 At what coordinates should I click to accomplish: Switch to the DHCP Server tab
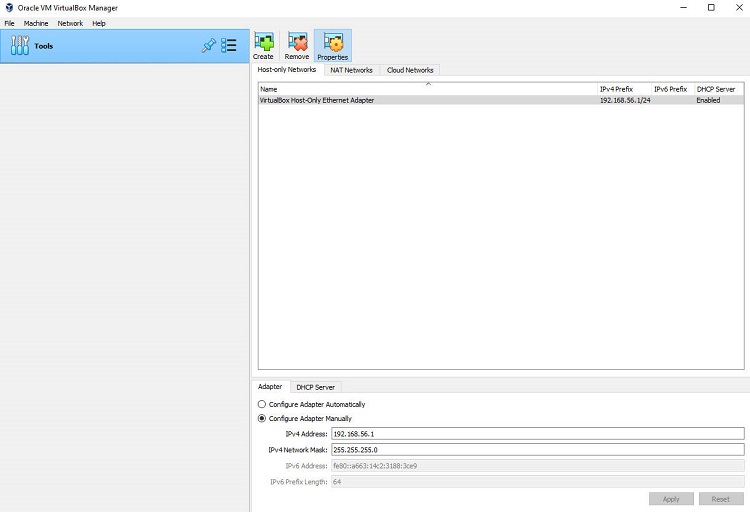(316, 387)
